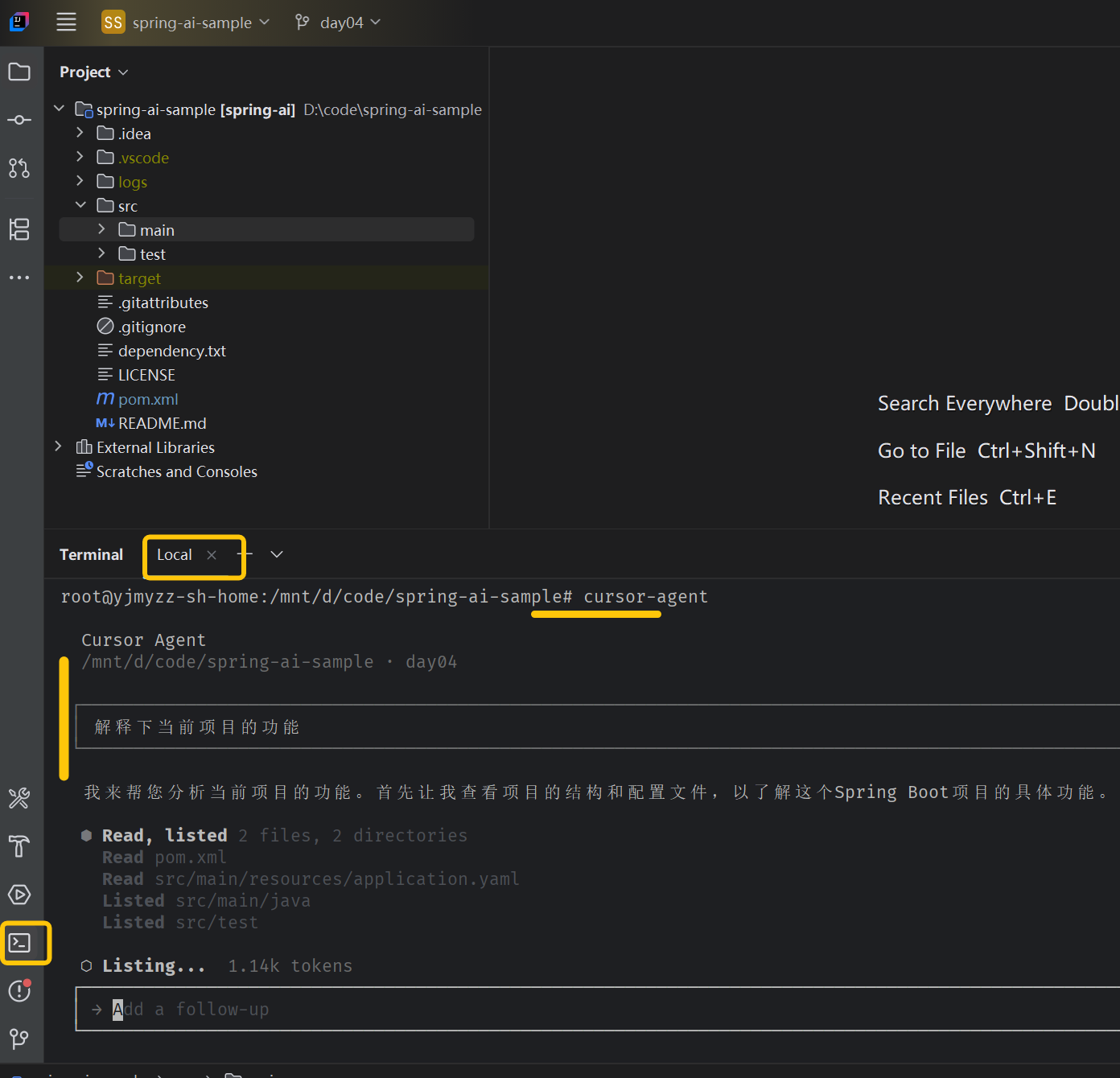Click 'Listed src/test' line

[180, 923]
